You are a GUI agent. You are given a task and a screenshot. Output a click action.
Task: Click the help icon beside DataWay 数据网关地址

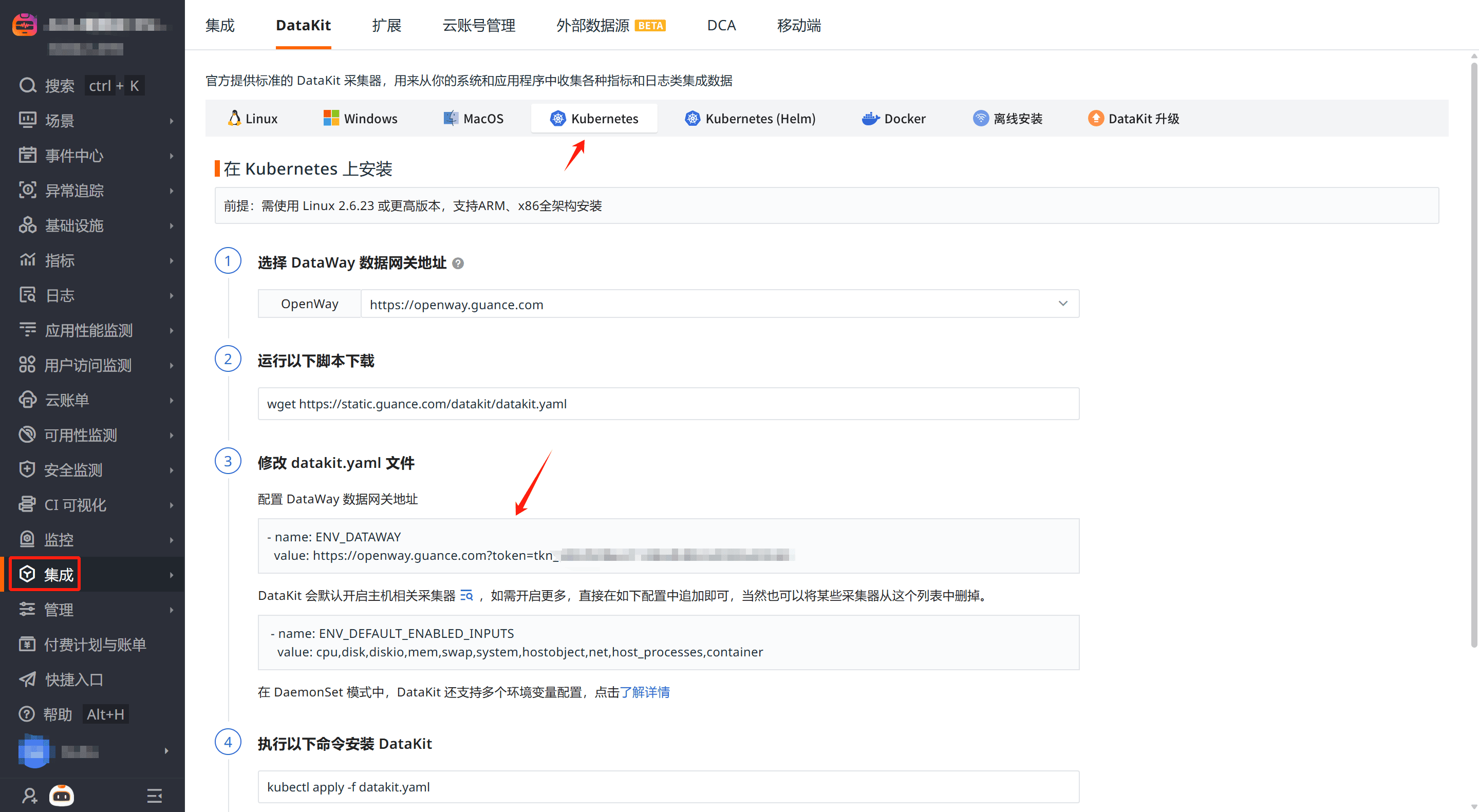[458, 263]
